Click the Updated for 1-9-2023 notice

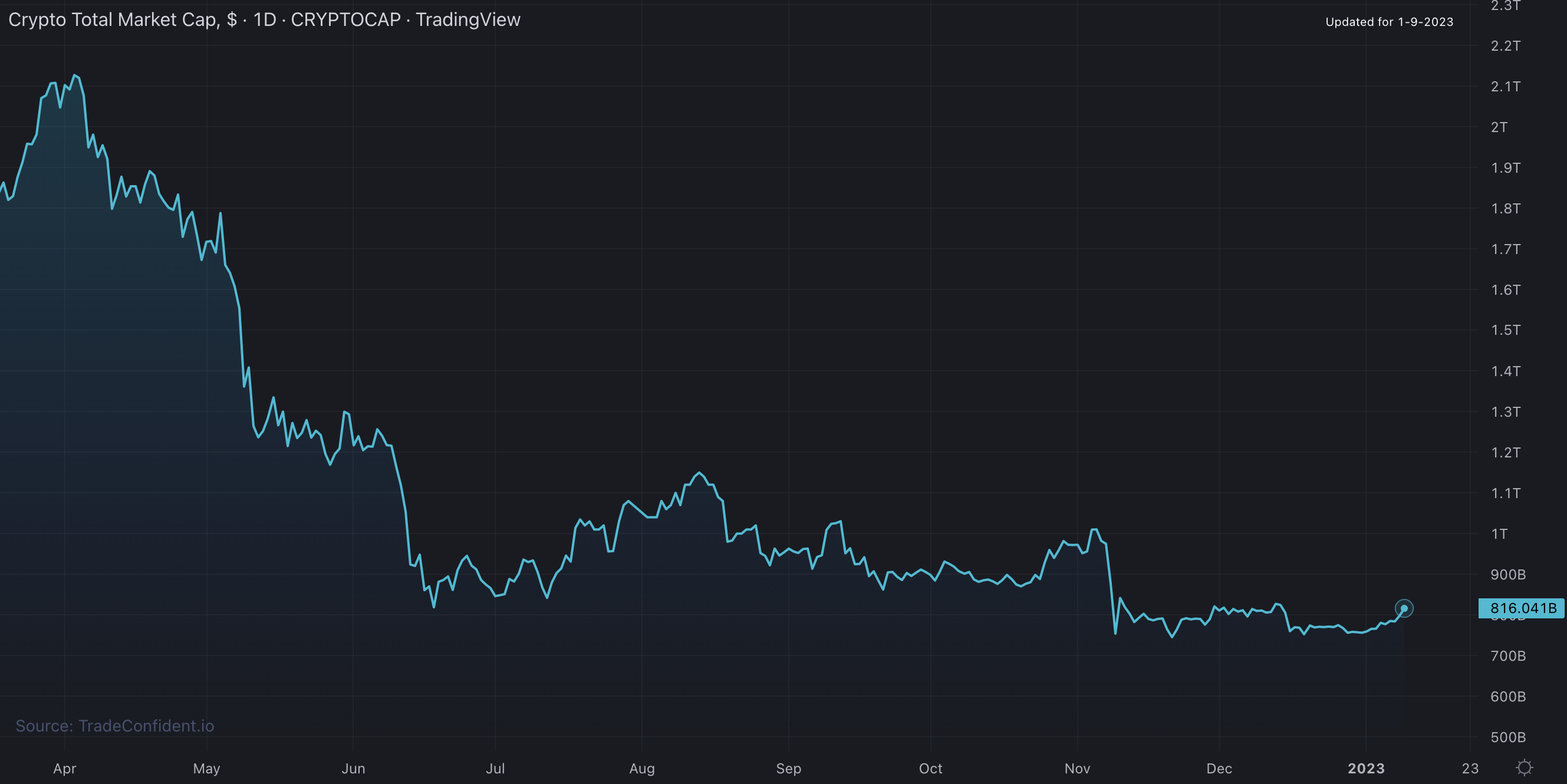pyautogui.click(x=1389, y=22)
